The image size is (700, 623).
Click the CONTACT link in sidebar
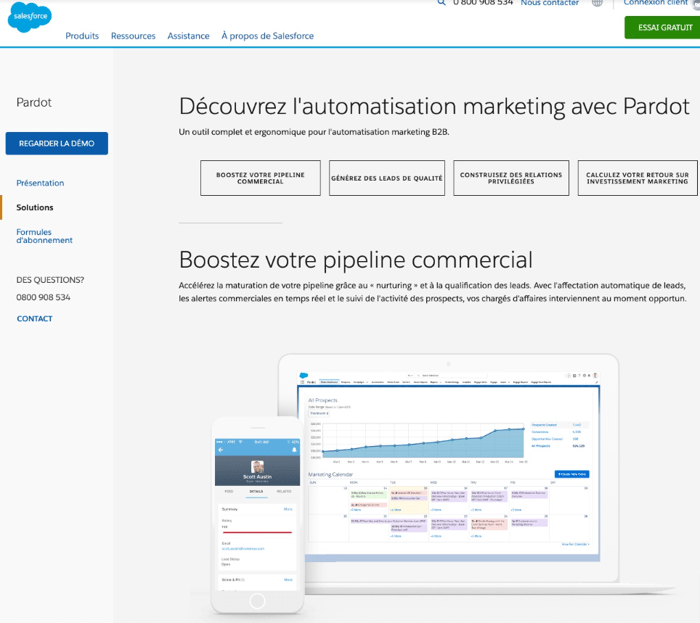(34, 319)
